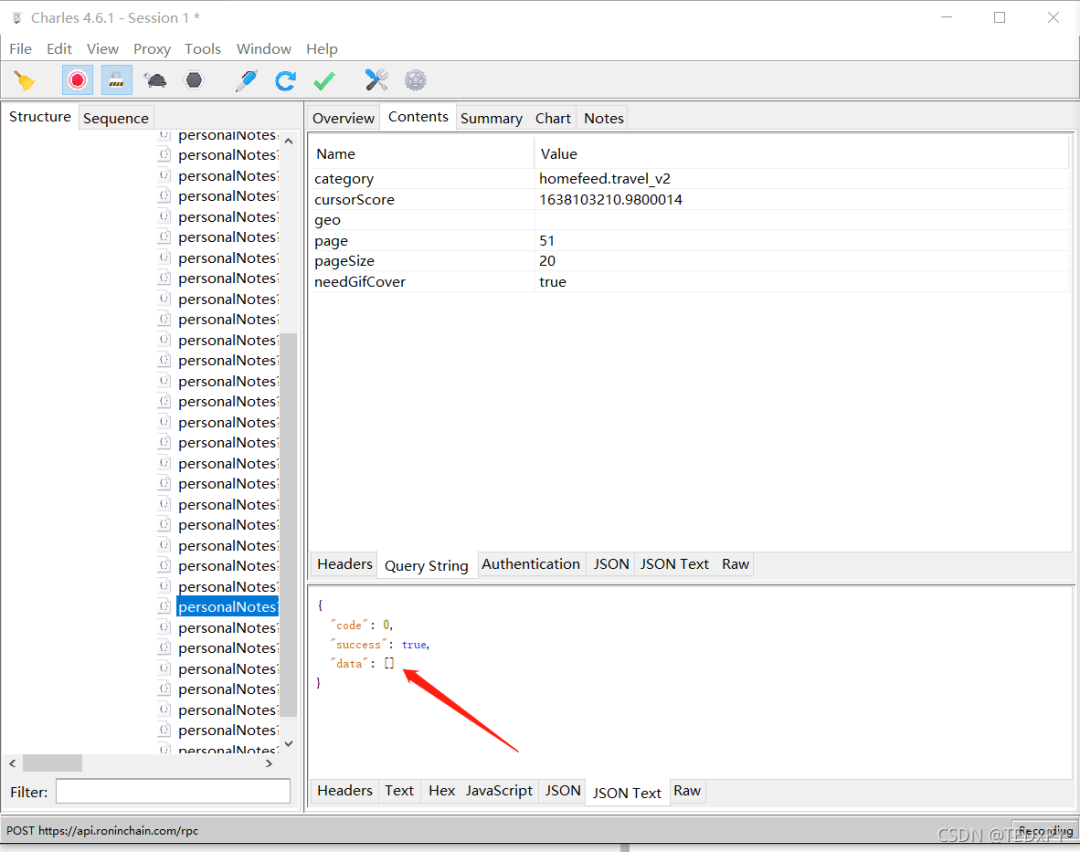This screenshot has height=852, width=1080.
Task: Maximize the Charles window
Action: coord(999,18)
